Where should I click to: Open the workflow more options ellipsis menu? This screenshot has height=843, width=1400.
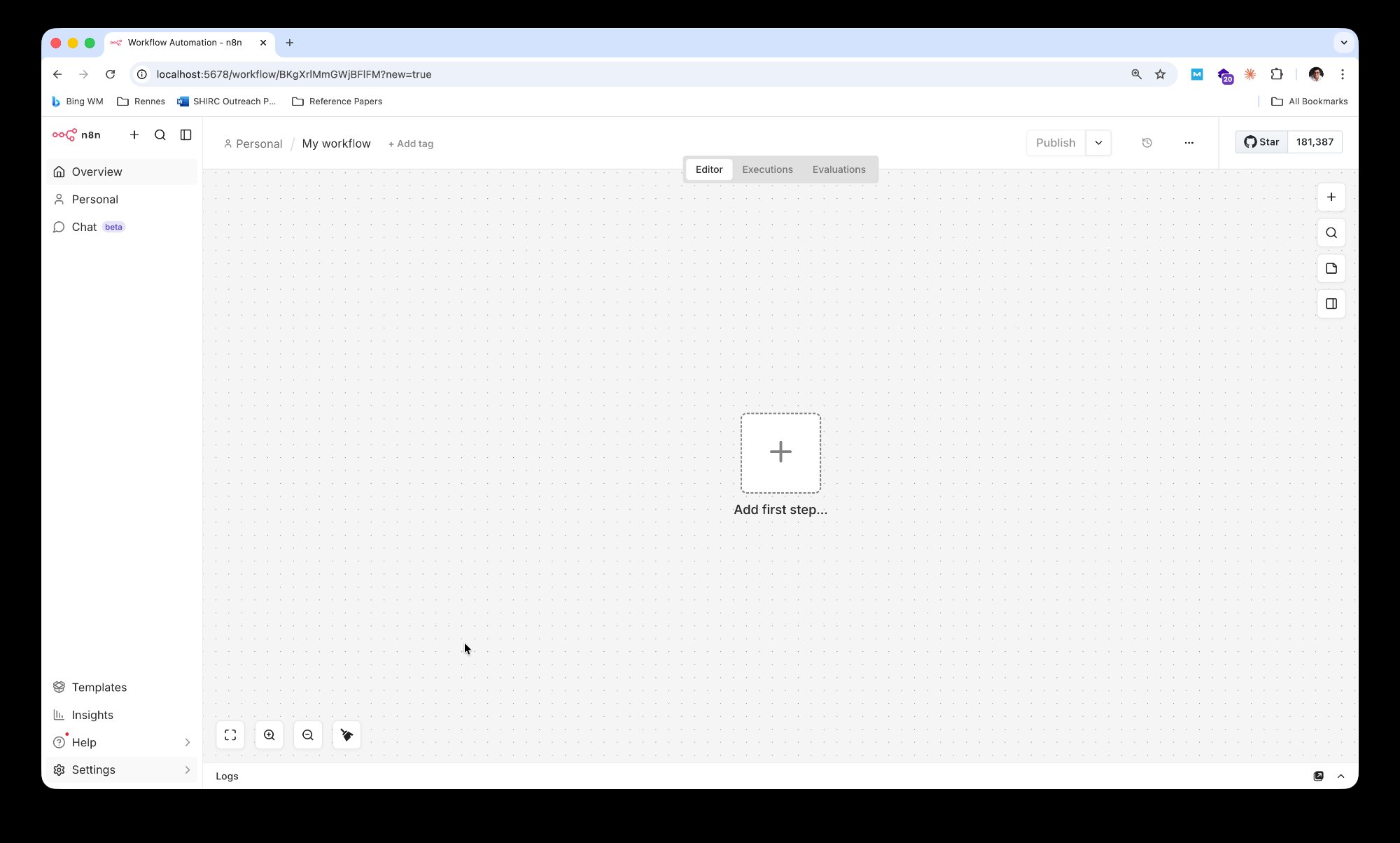1189,143
